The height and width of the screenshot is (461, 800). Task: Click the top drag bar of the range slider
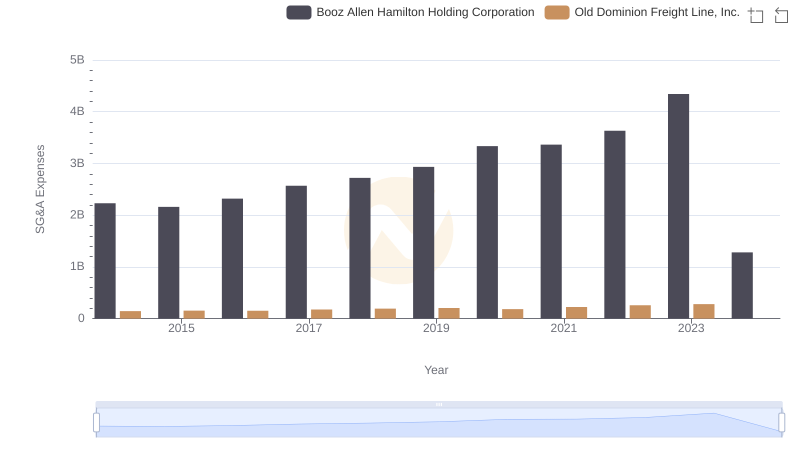pos(439,404)
